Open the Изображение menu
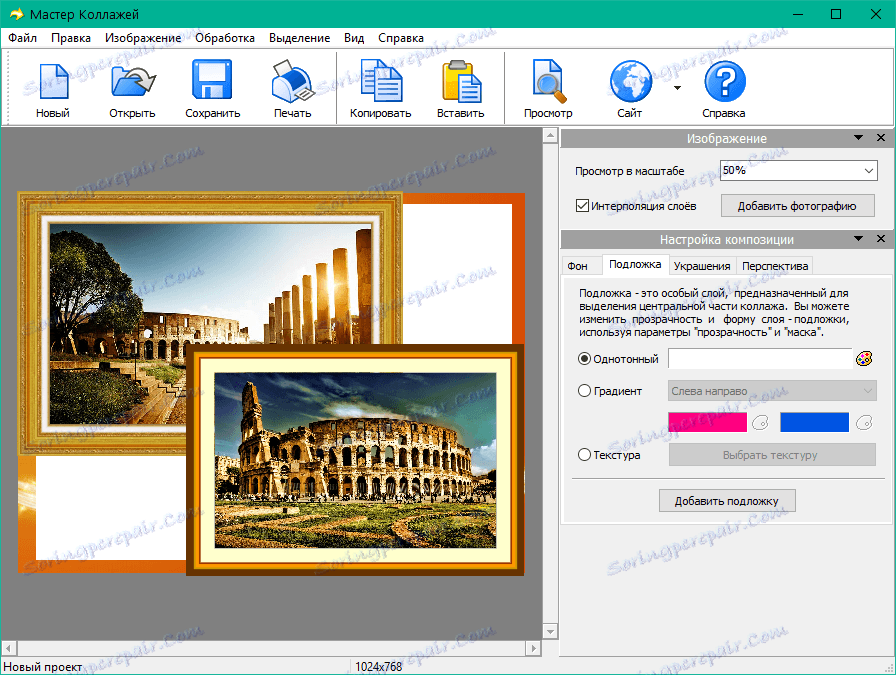 click(143, 38)
